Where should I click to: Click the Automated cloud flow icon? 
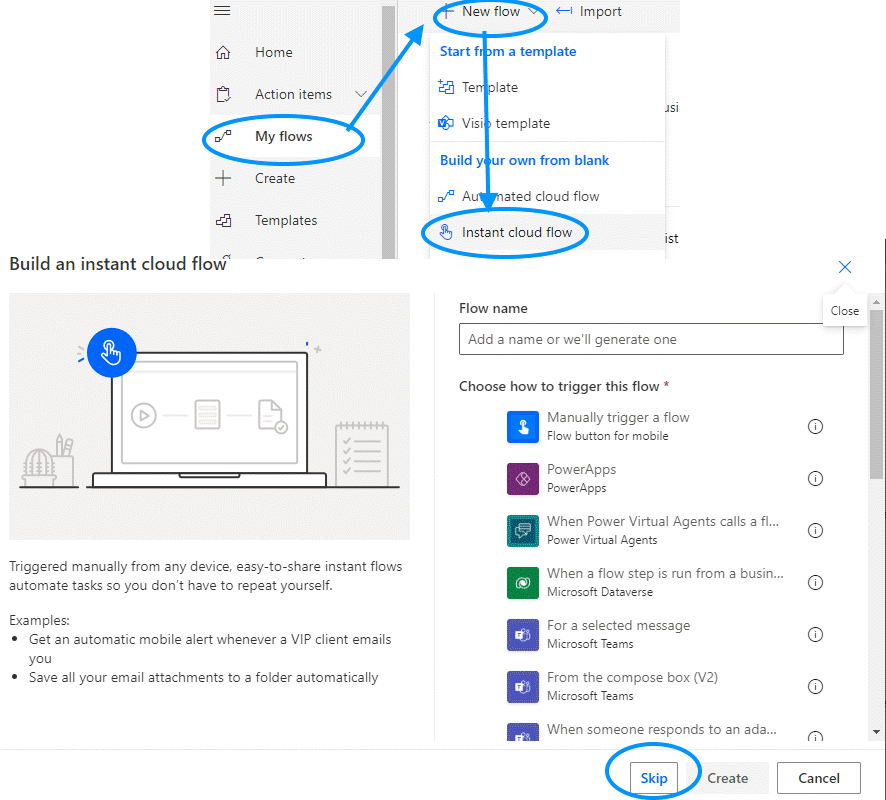446,196
